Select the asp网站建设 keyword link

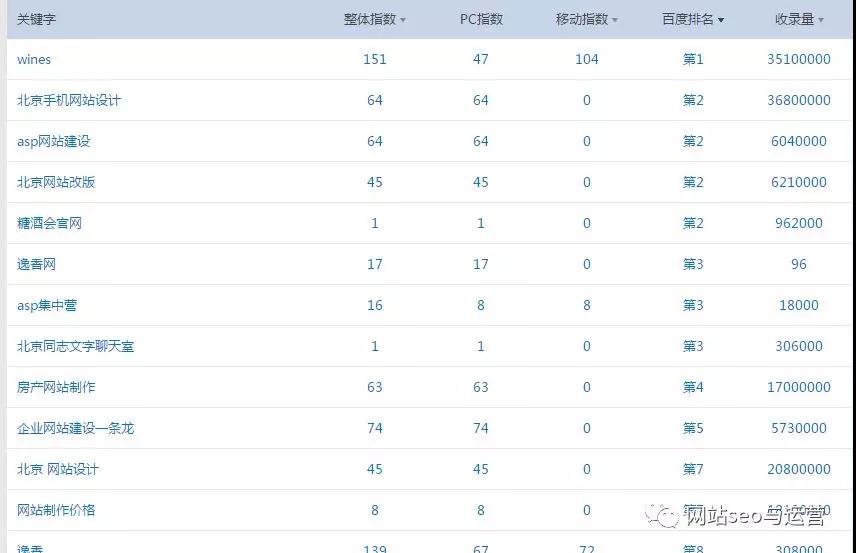pyautogui.click(x=54, y=141)
